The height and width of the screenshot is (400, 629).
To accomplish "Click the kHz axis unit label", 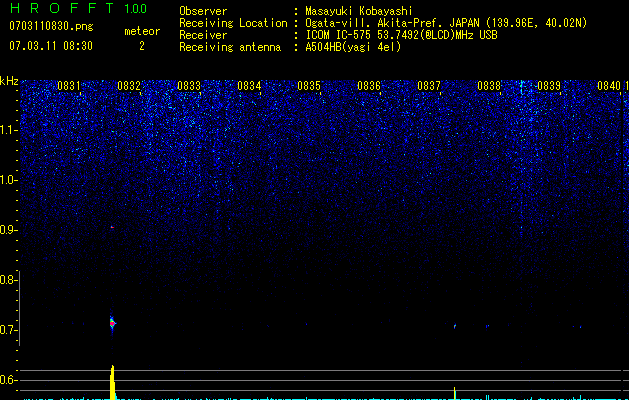I will pos(9,81).
